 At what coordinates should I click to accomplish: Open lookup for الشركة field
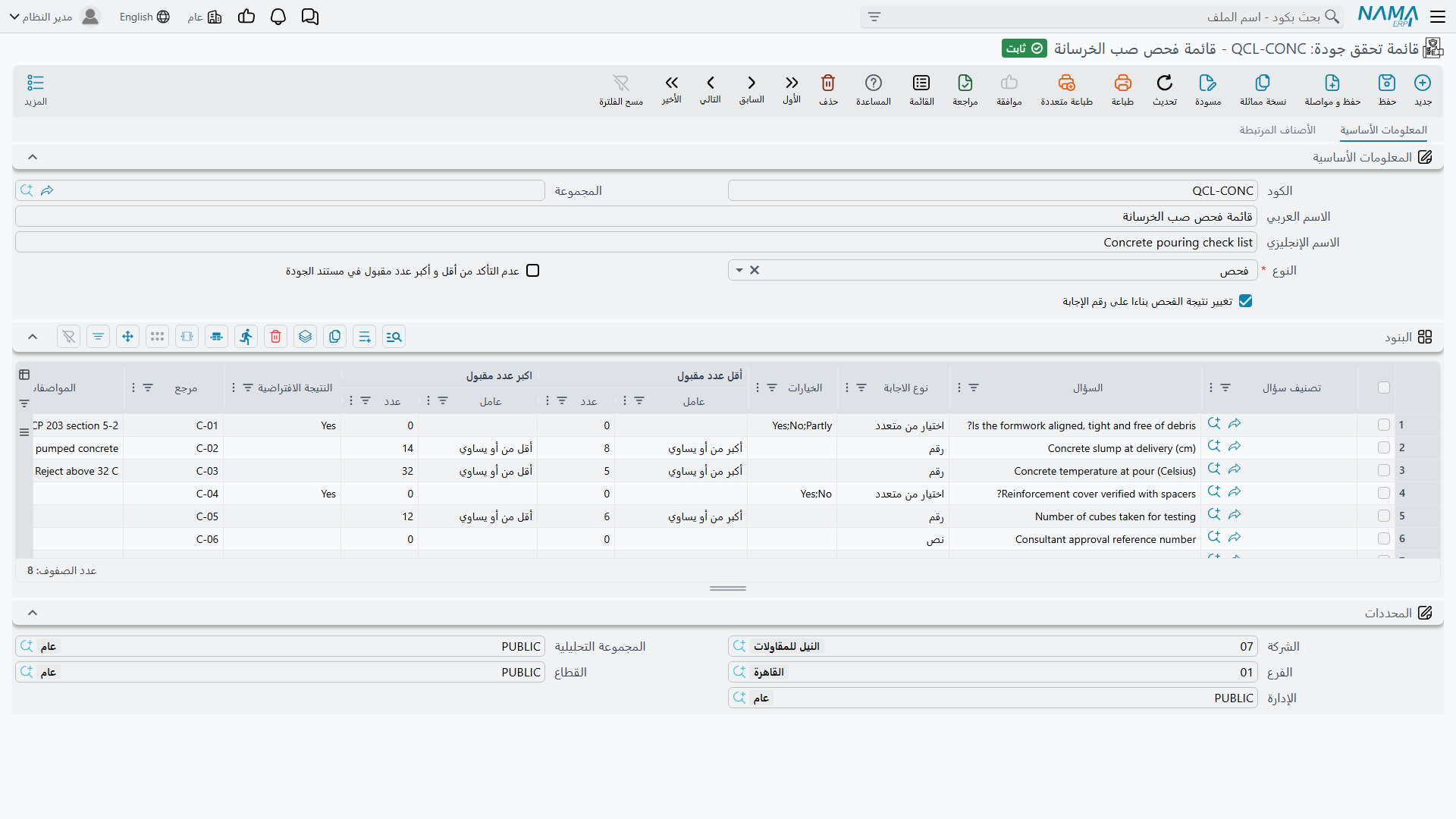[x=739, y=647]
